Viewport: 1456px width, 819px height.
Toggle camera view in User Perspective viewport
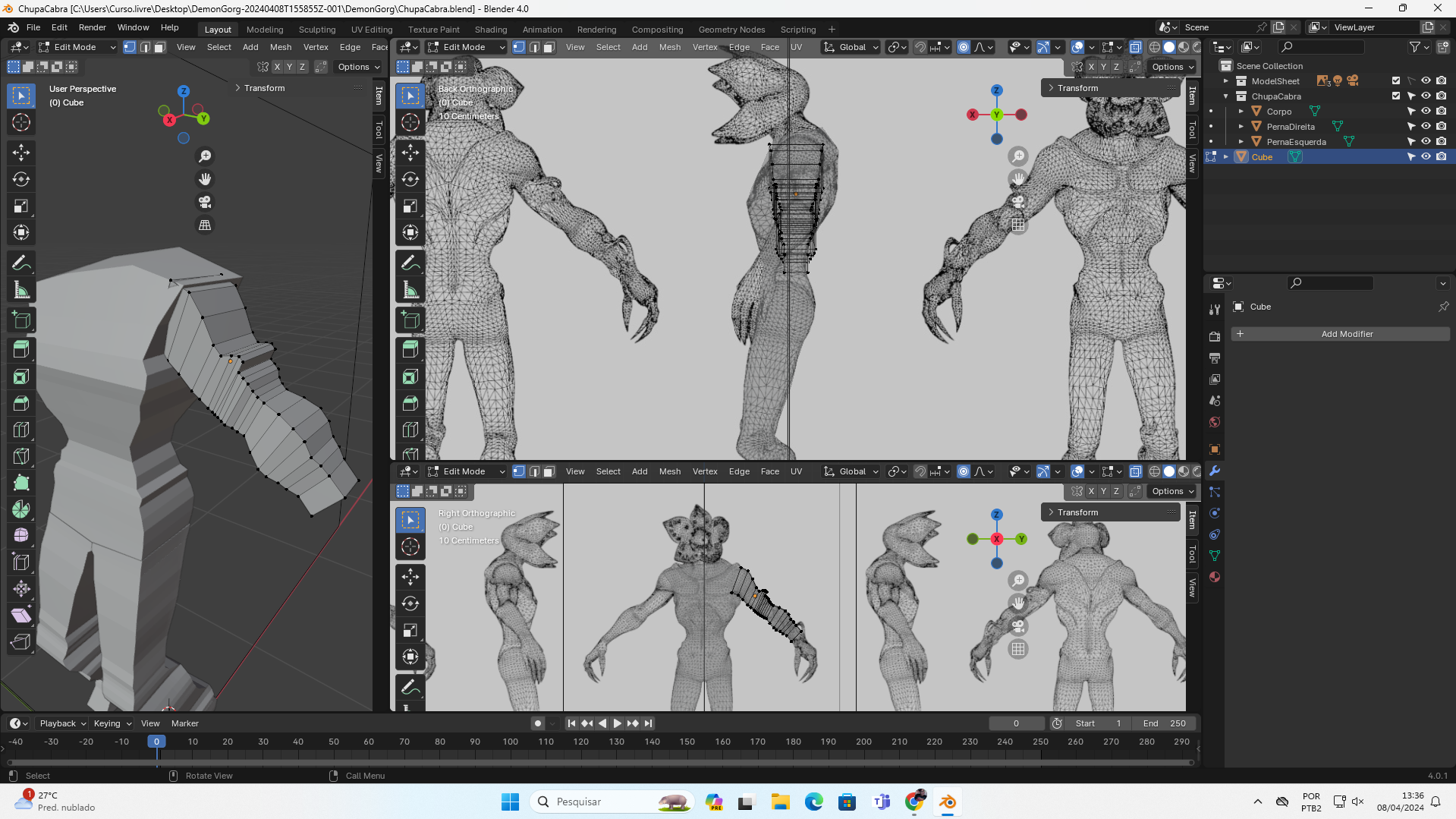point(205,202)
